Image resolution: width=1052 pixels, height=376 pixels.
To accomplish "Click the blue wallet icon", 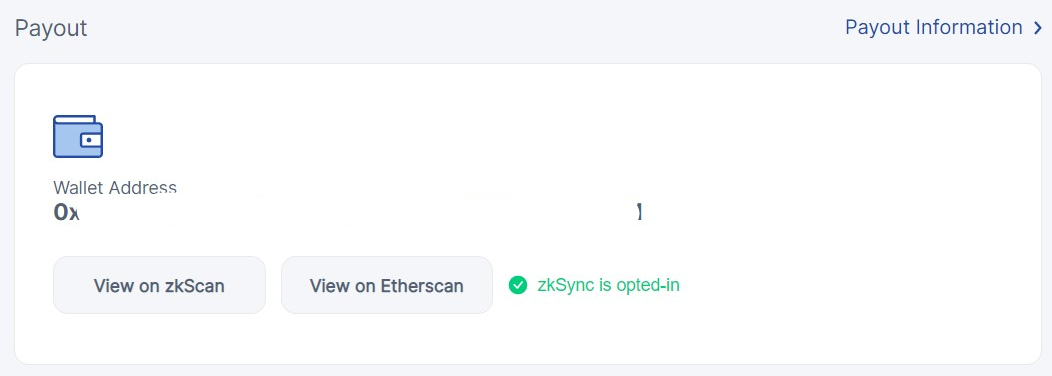I will 78,136.
